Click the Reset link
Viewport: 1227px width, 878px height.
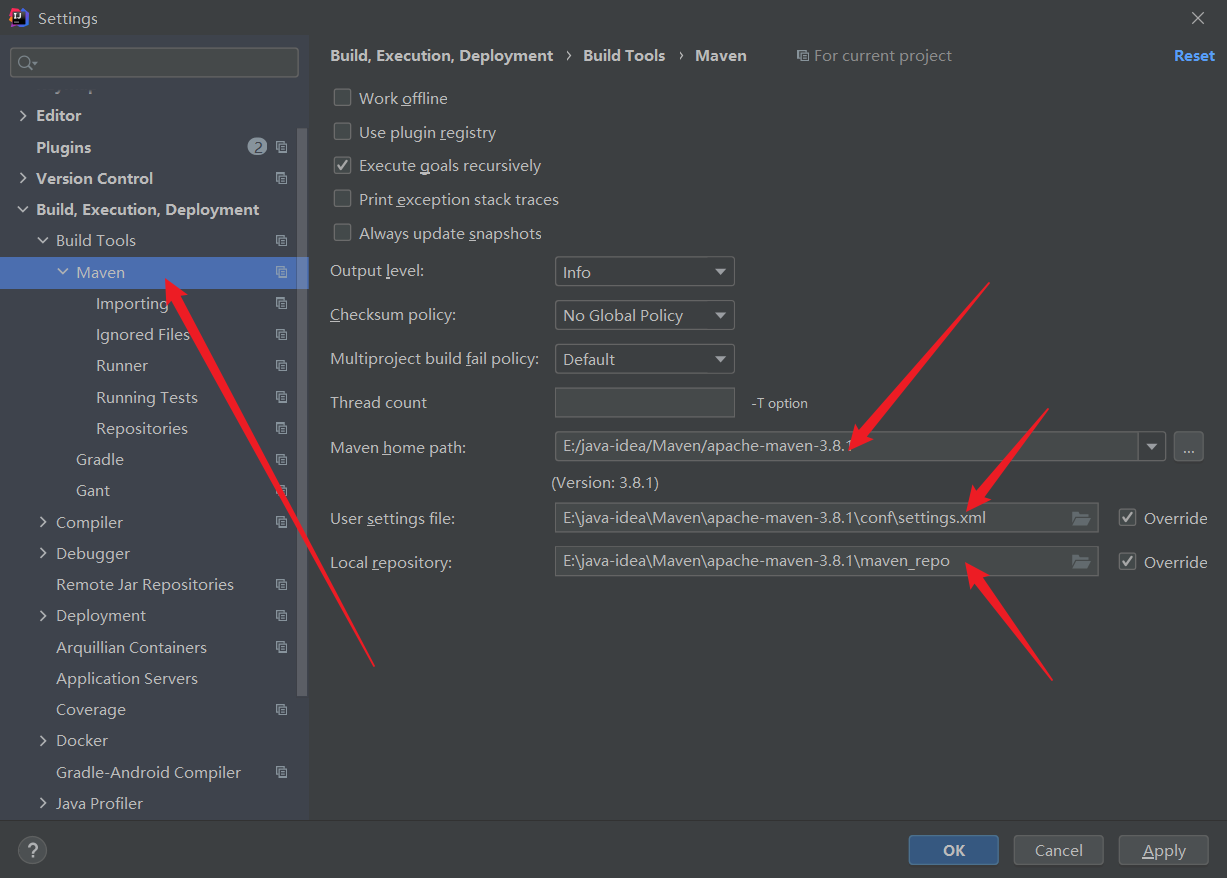(1194, 56)
